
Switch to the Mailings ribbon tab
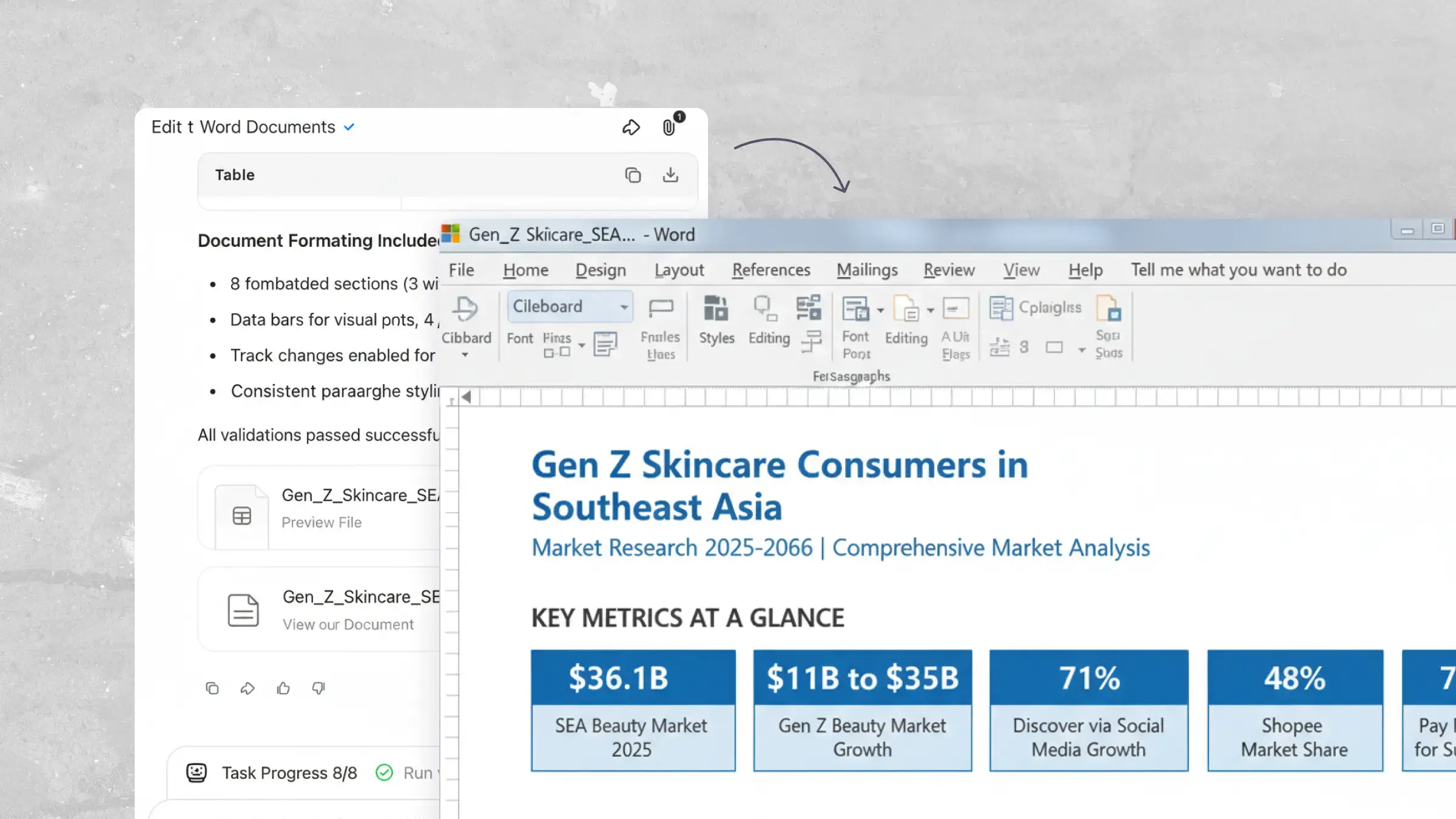tap(868, 270)
